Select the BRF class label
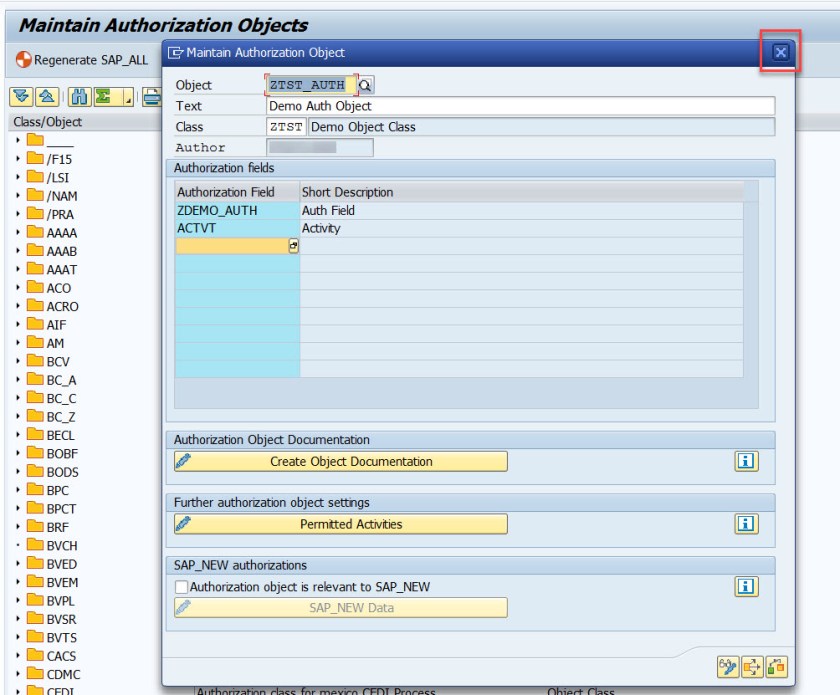Screen dimensions: 840x695 (x=57, y=527)
